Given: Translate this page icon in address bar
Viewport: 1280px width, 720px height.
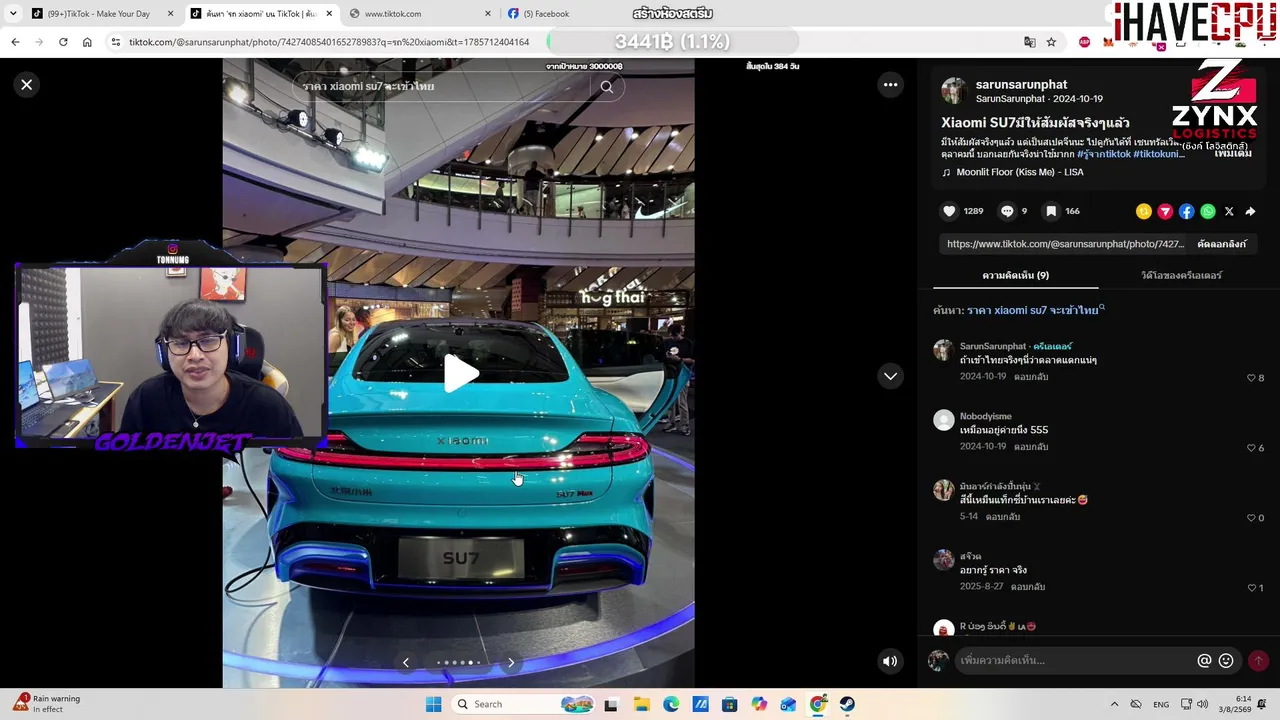Looking at the screenshot, I should pos(1030,42).
